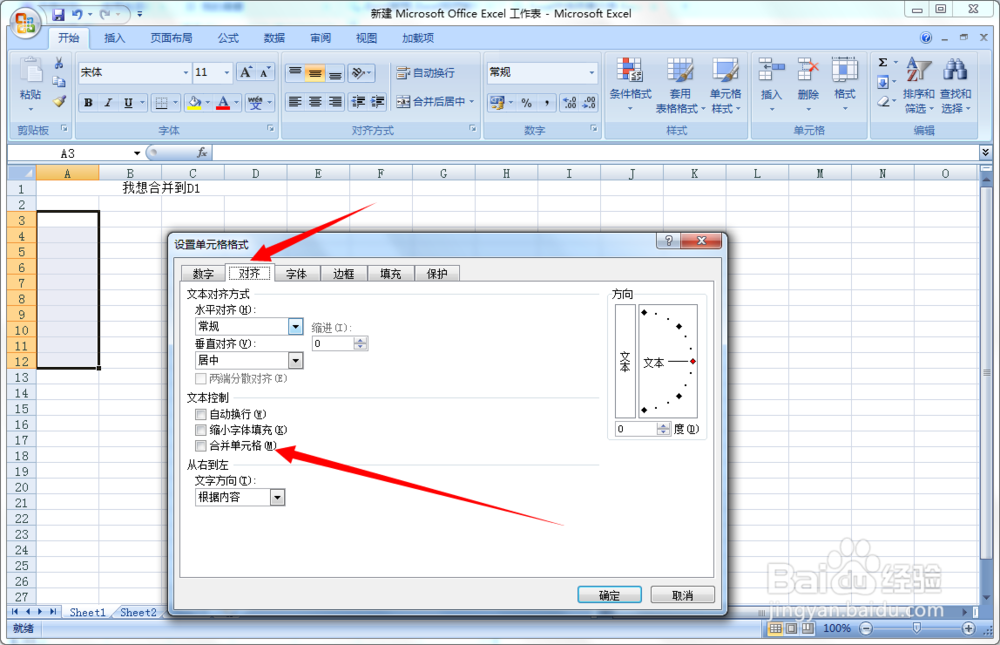The height and width of the screenshot is (645, 1000).
Task: Cancel the dialog with 取消
Action: [x=682, y=595]
